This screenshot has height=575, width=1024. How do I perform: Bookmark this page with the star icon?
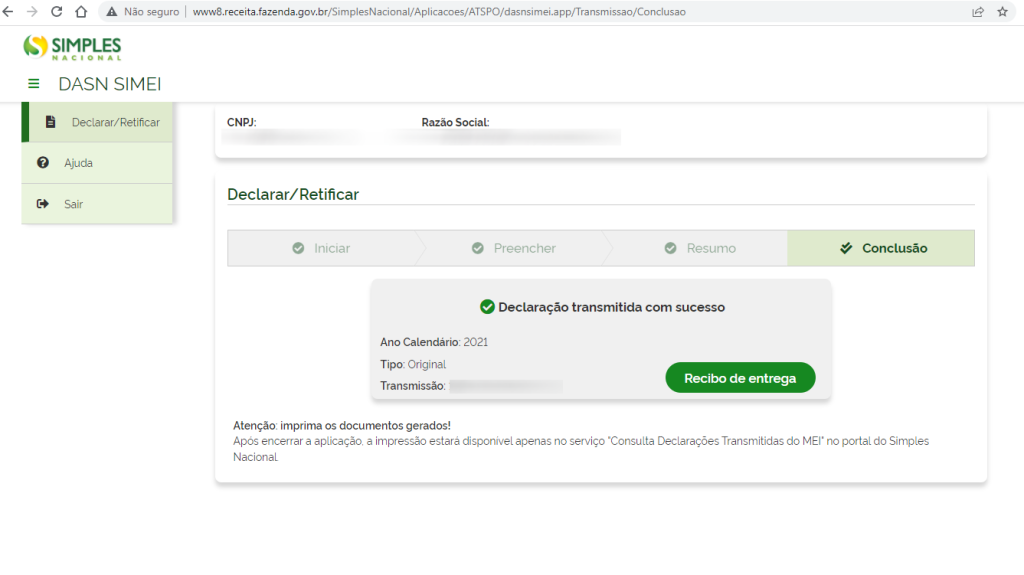1002,12
